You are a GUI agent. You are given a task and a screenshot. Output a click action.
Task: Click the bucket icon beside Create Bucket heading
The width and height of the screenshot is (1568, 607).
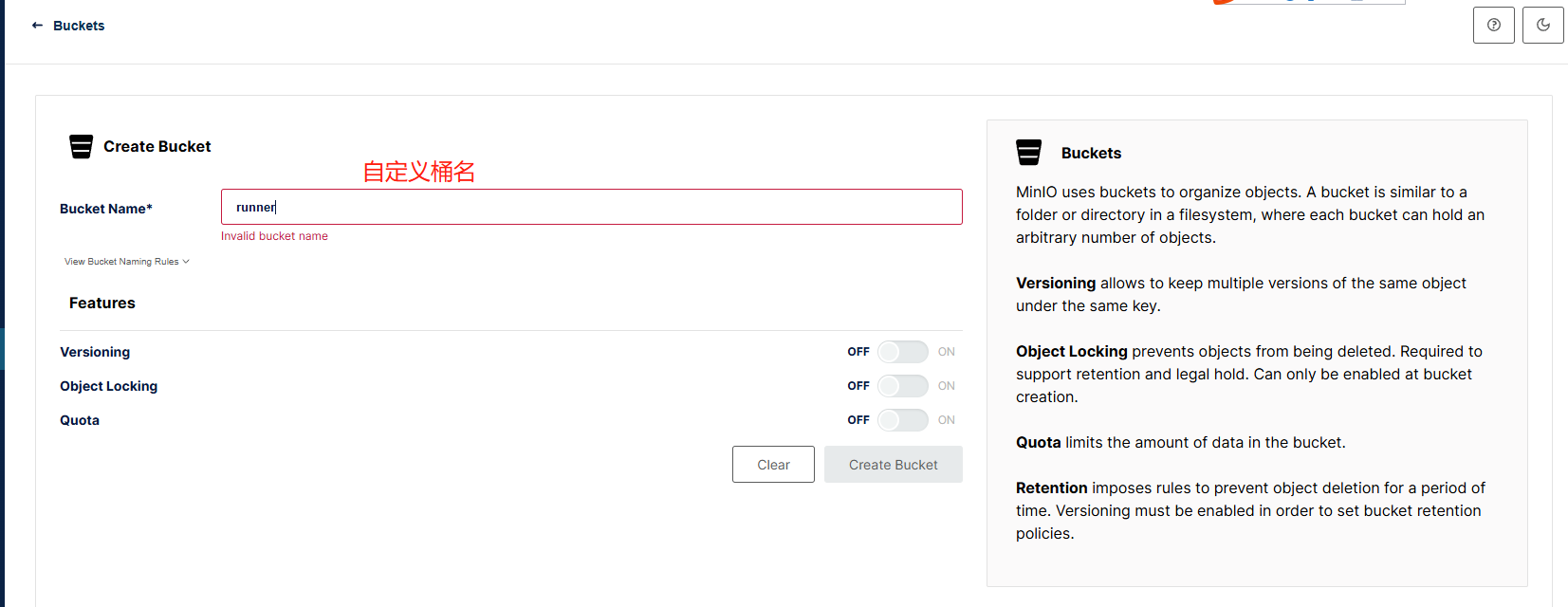pos(82,146)
